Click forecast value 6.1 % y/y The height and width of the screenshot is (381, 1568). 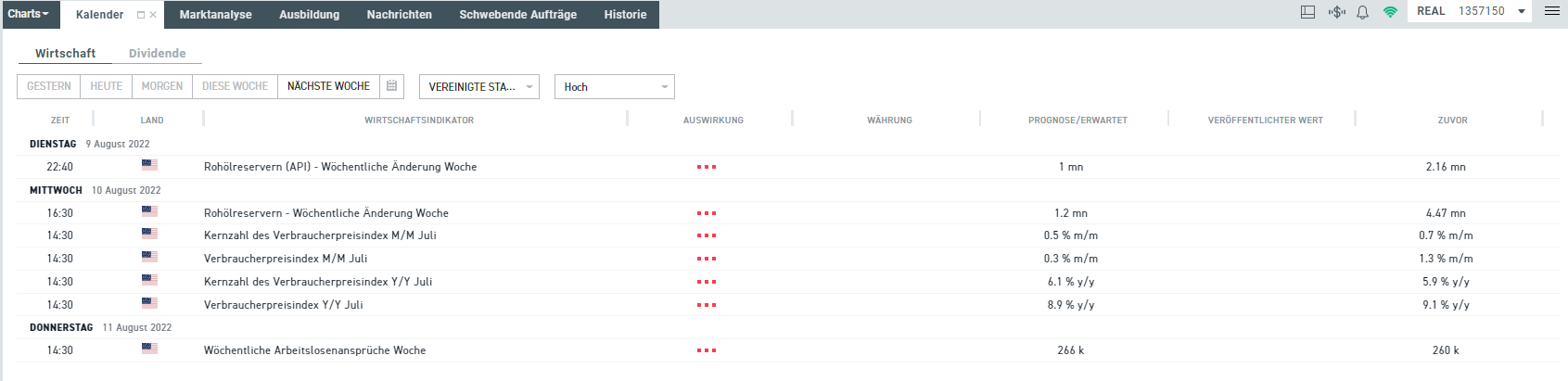pos(1071,282)
